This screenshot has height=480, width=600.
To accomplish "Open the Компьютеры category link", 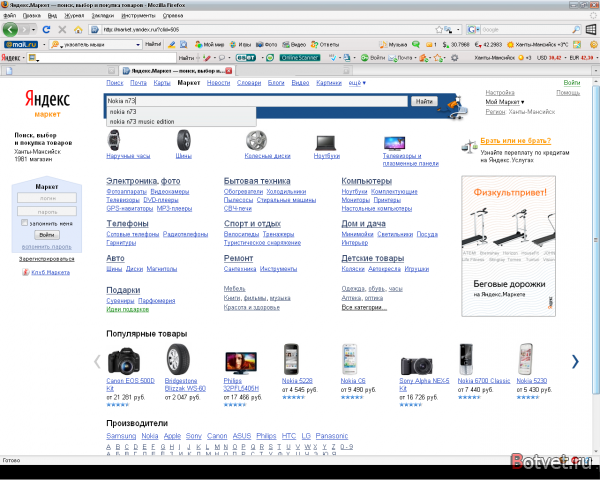I will [367, 181].
